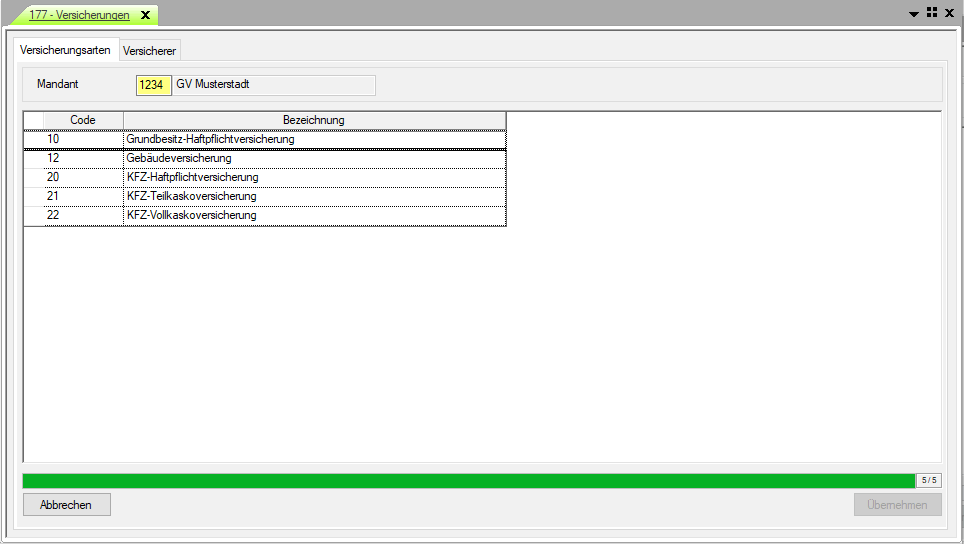Image resolution: width=964 pixels, height=544 pixels.
Task: Click the Übernehmen button
Action: [x=897, y=505]
